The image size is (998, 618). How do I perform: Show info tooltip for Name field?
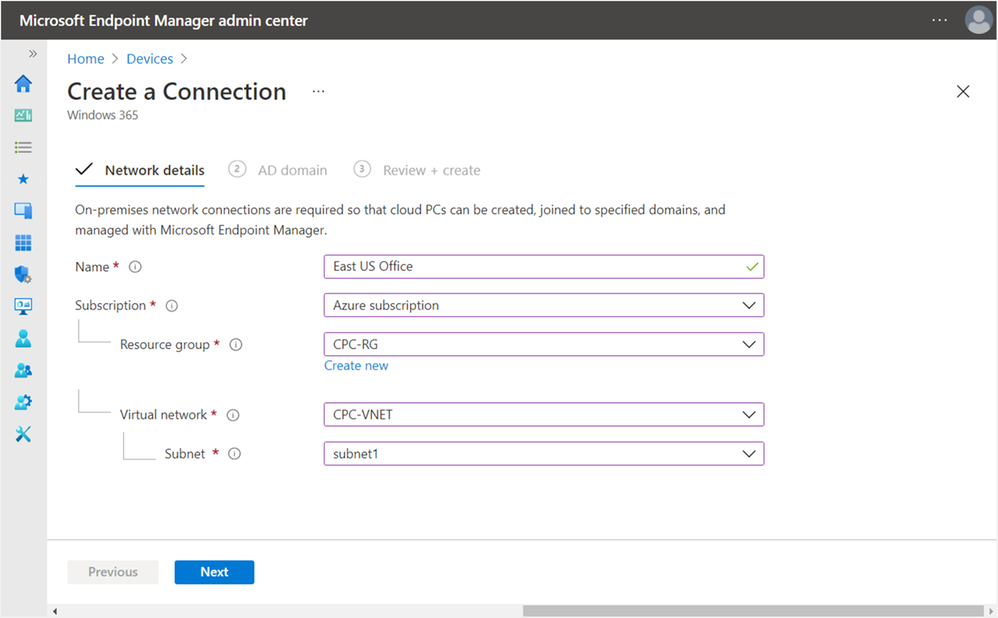(136, 267)
